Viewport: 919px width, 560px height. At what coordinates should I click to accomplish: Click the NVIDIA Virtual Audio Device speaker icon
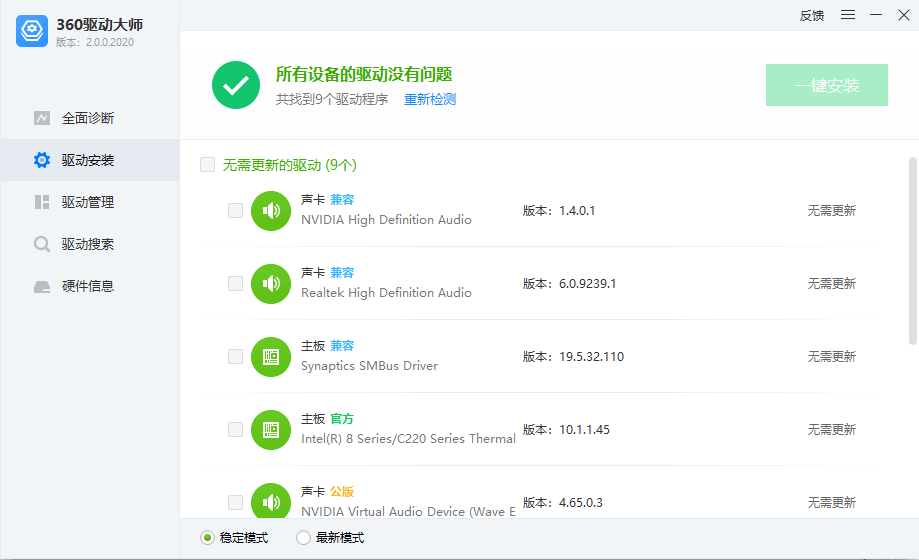coord(271,501)
